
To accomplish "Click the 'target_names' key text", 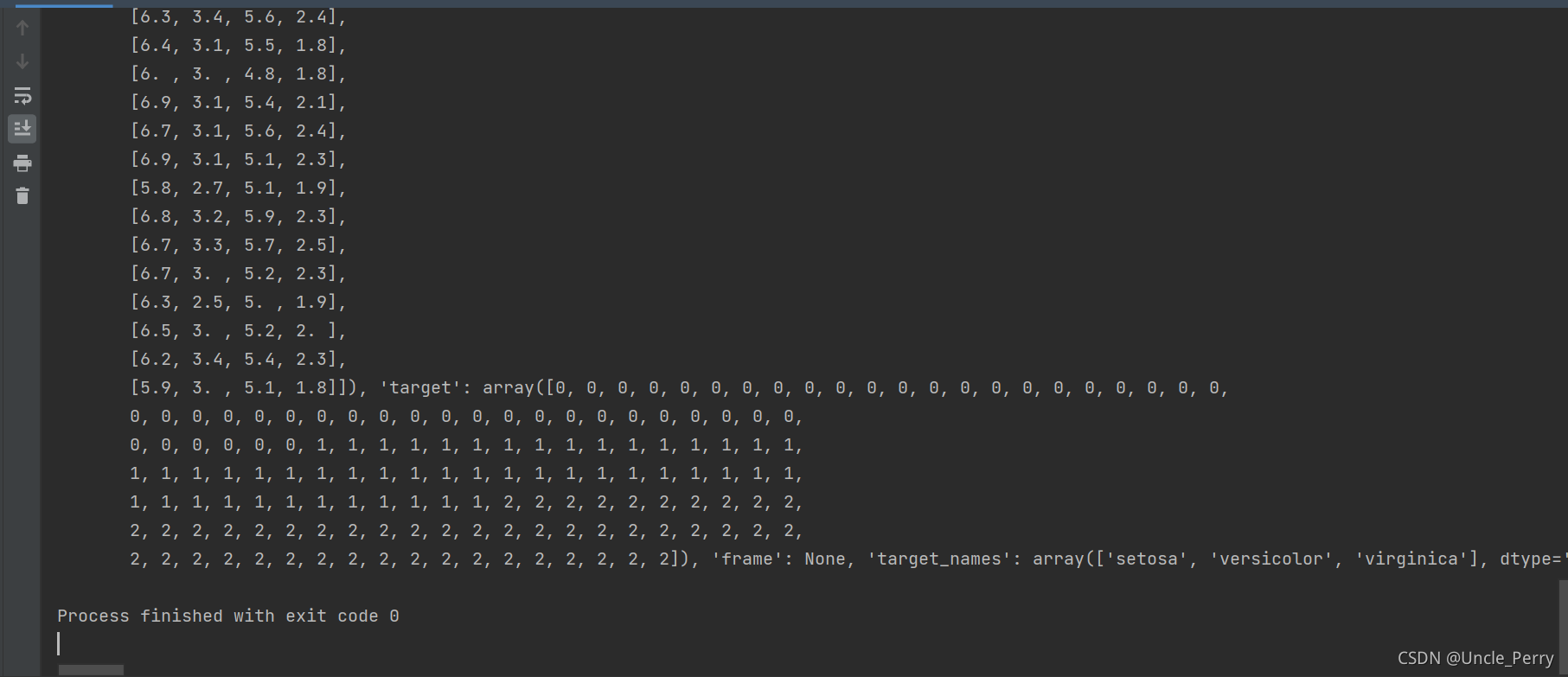I will tap(938, 559).
